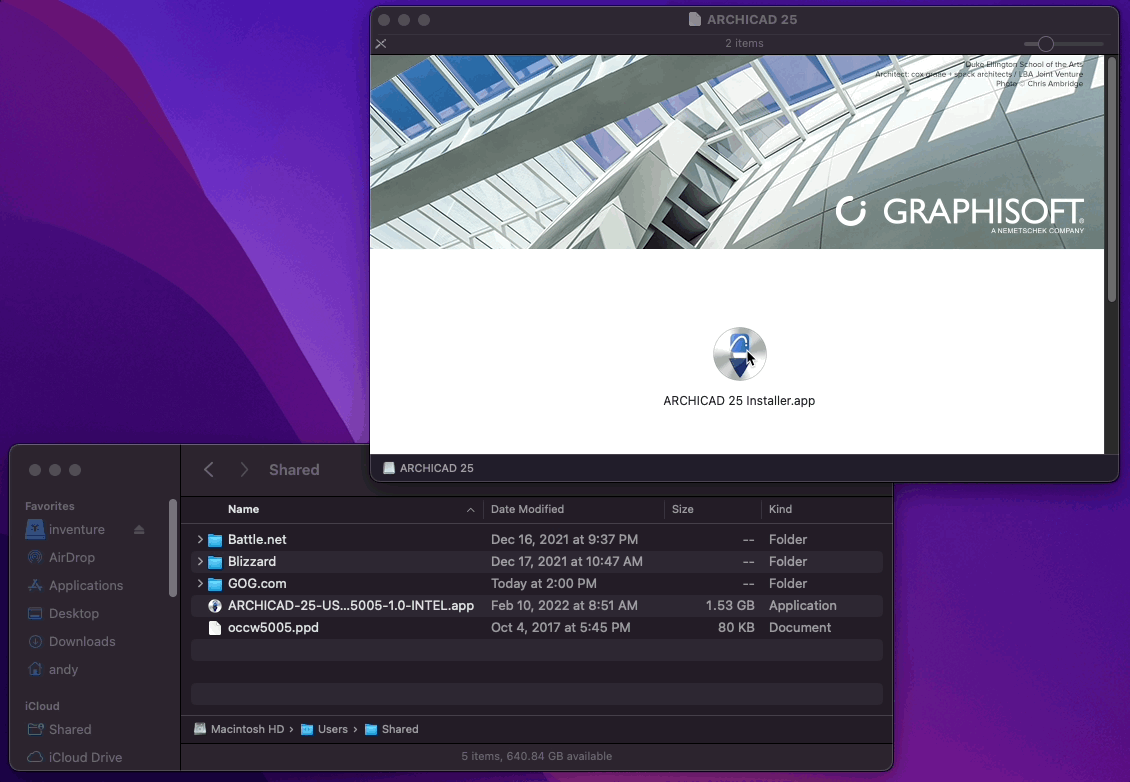
Task: Click Macintosh HD in Finder path bar
Action: pos(239,729)
